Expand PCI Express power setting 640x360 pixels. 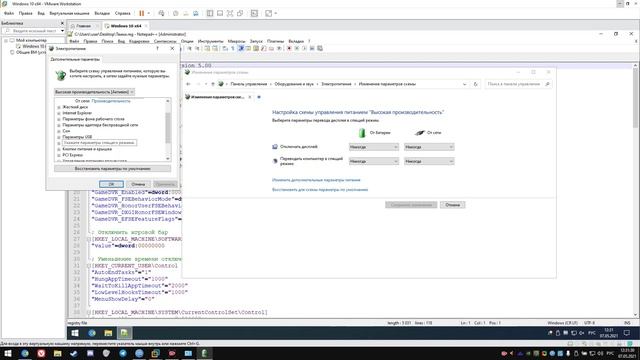[x=59, y=156]
